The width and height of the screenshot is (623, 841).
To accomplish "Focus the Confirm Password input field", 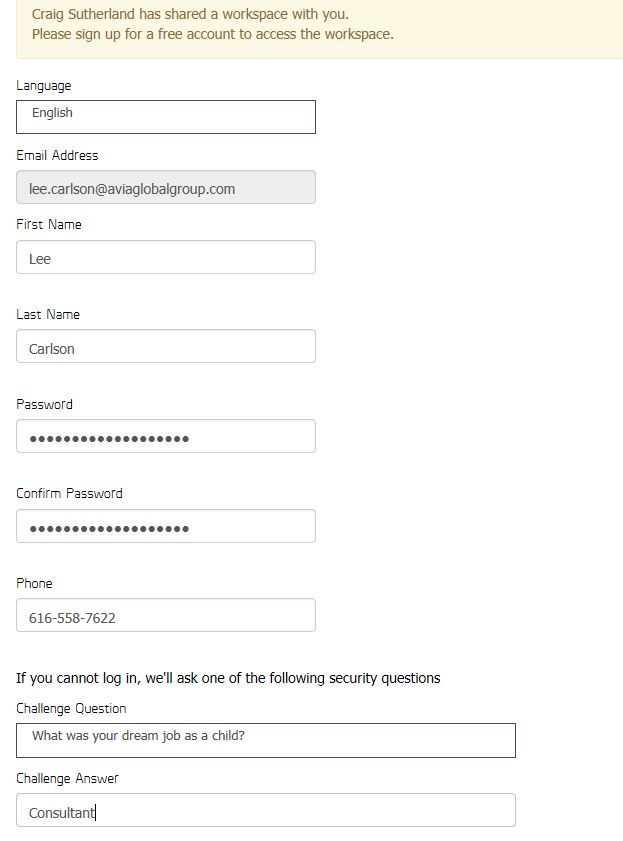I will pos(166,527).
